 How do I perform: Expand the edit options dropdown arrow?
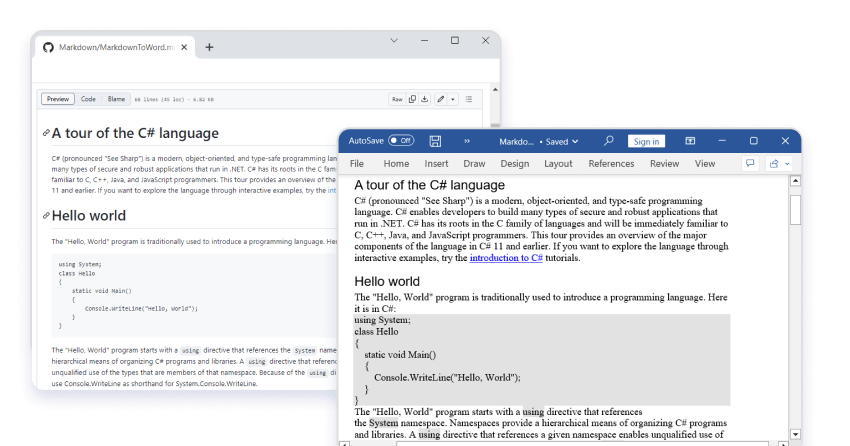pyautogui.click(x=453, y=99)
